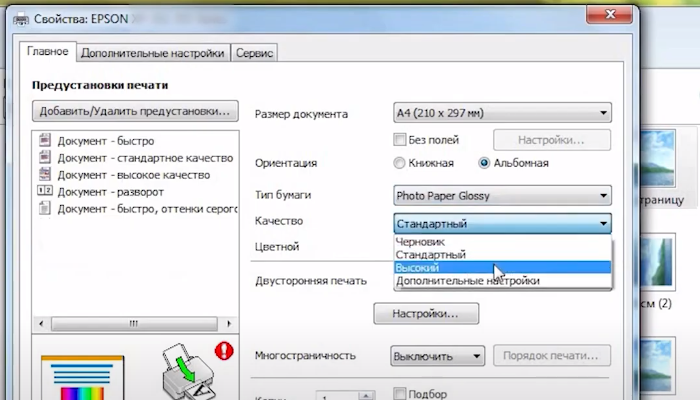Screen dimensions: 700x400
Task: Click the color page preview image
Action: pos(83,378)
